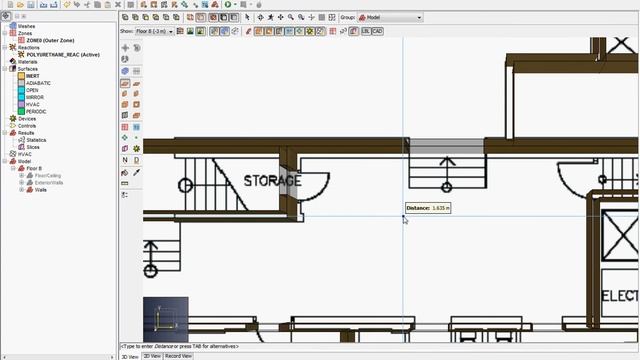Click the New file icon
The height and width of the screenshot is (360, 640).
pyautogui.click(x=10, y=4)
